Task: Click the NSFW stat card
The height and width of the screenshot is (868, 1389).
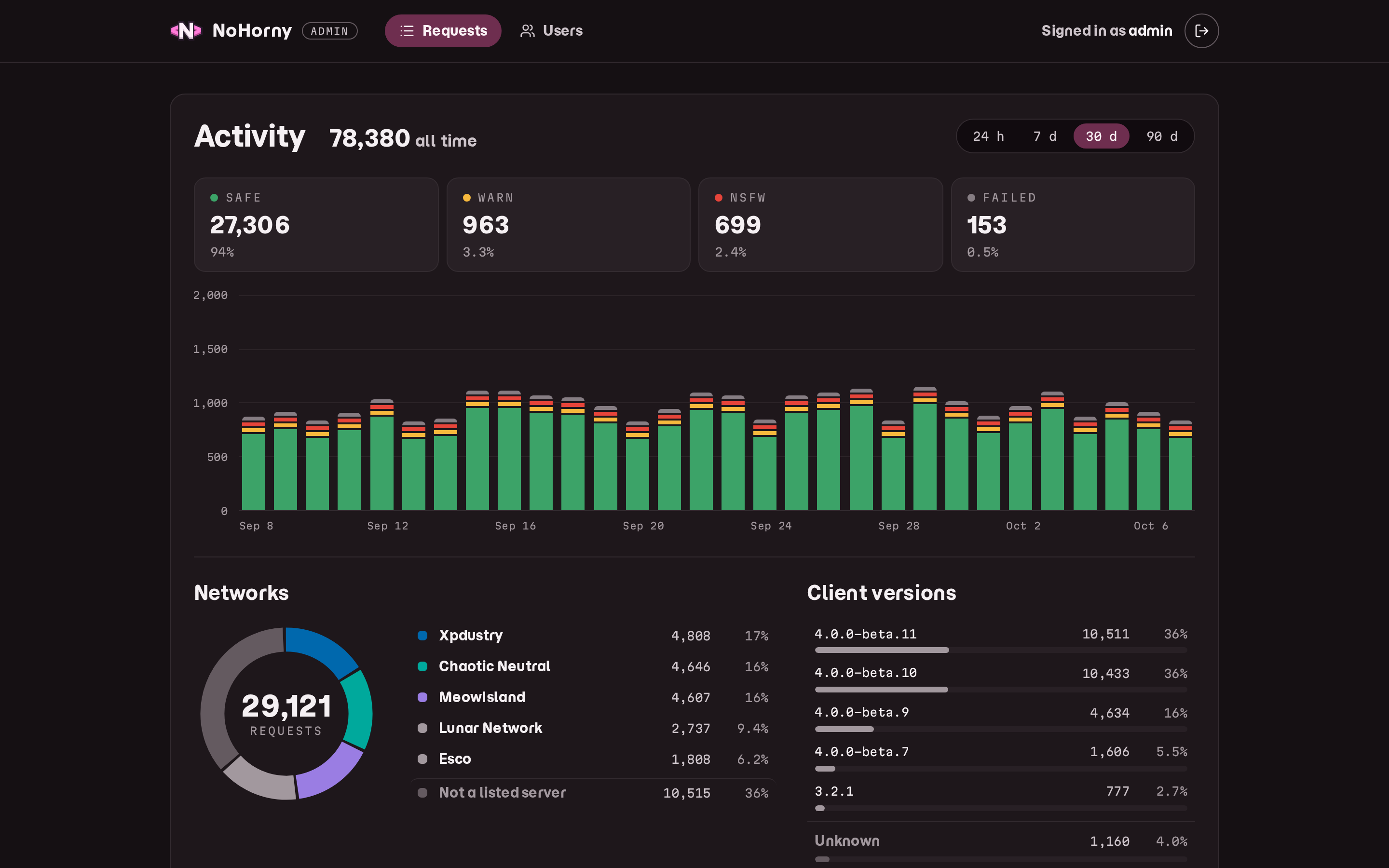Action: point(820,224)
